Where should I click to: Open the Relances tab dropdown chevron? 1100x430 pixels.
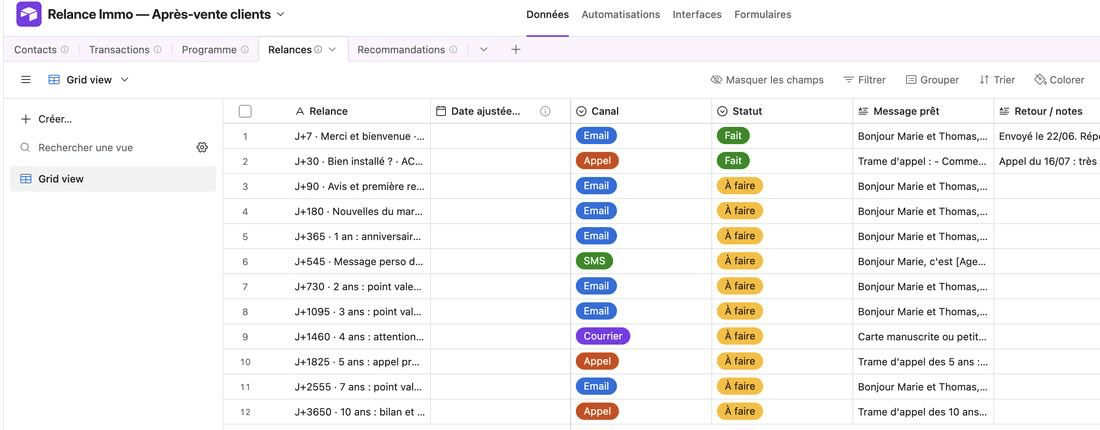tap(332, 50)
